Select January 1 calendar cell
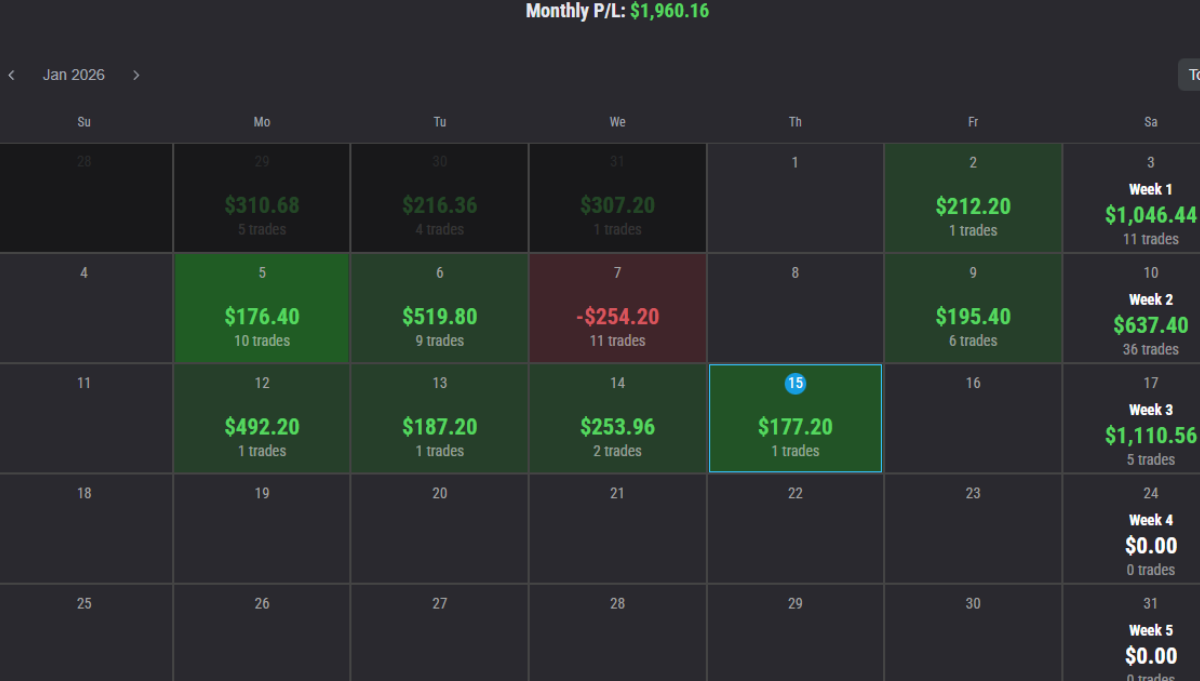This screenshot has width=1200, height=681. pyautogui.click(x=795, y=198)
